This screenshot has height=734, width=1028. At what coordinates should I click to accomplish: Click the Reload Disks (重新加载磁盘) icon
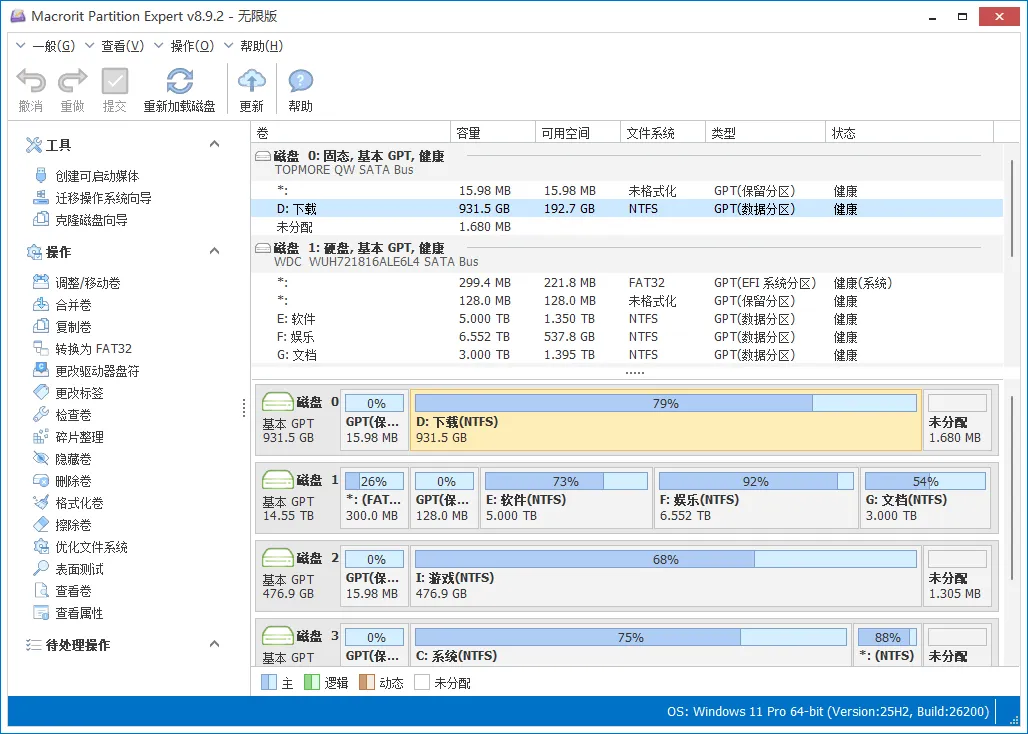point(180,81)
